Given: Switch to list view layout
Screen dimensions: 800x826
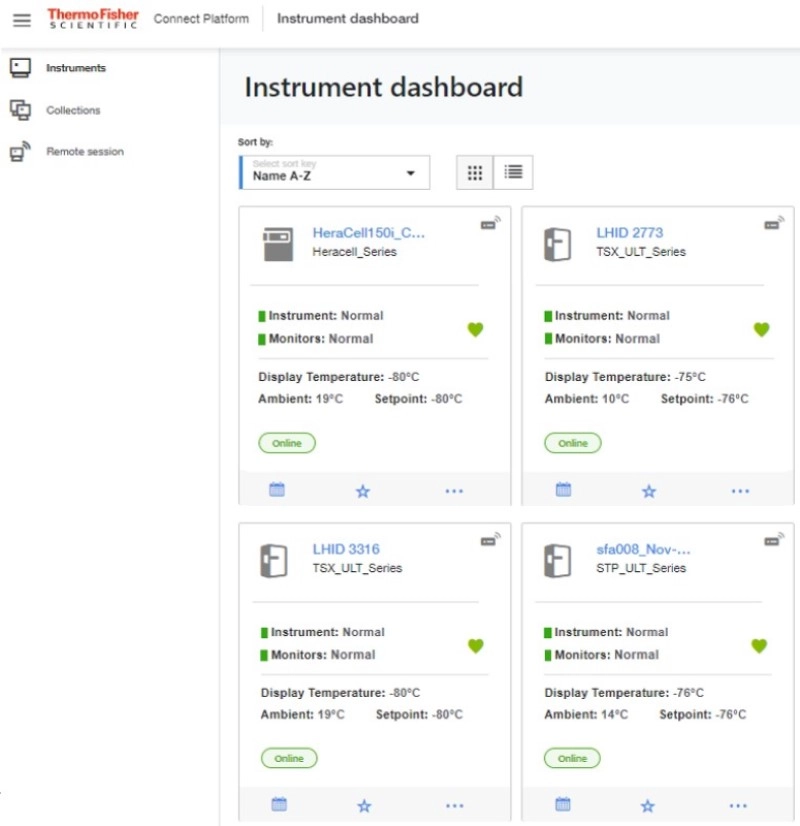Looking at the screenshot, I should click(x=513, y=172).
